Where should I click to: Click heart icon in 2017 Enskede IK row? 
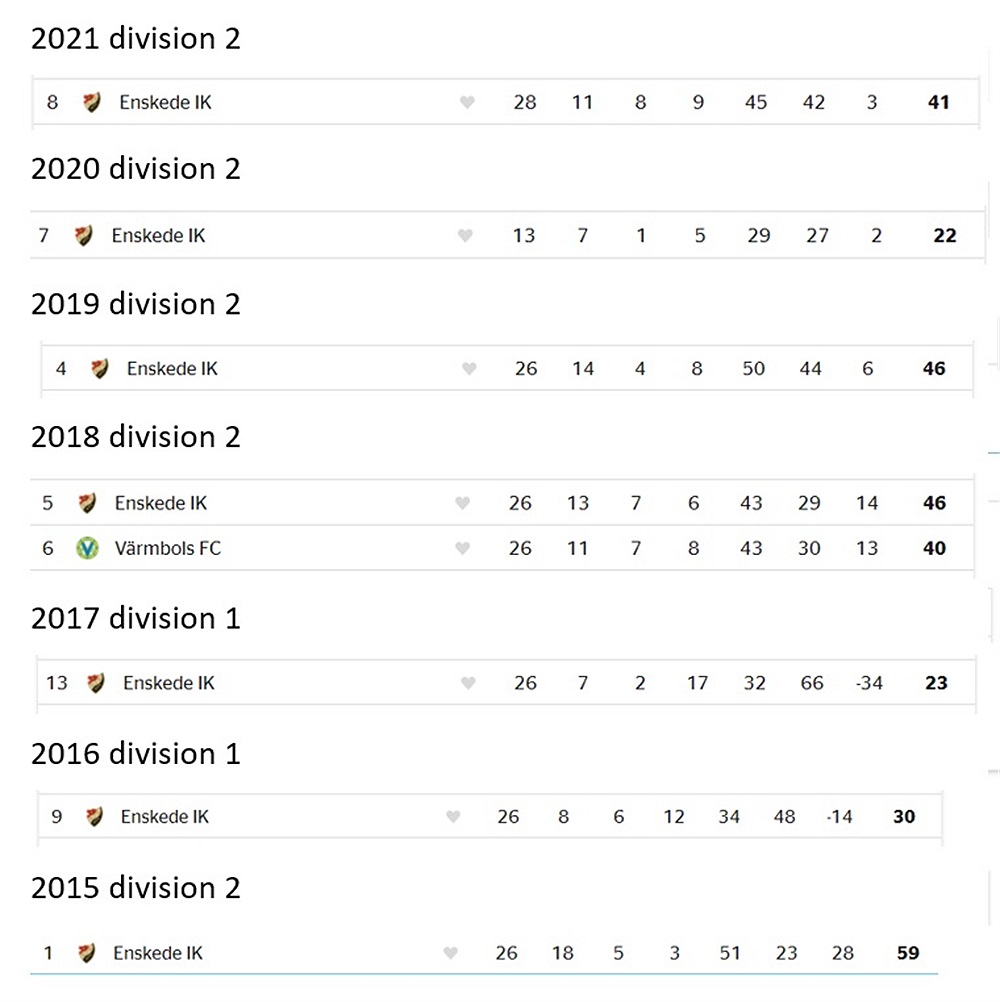468,683
